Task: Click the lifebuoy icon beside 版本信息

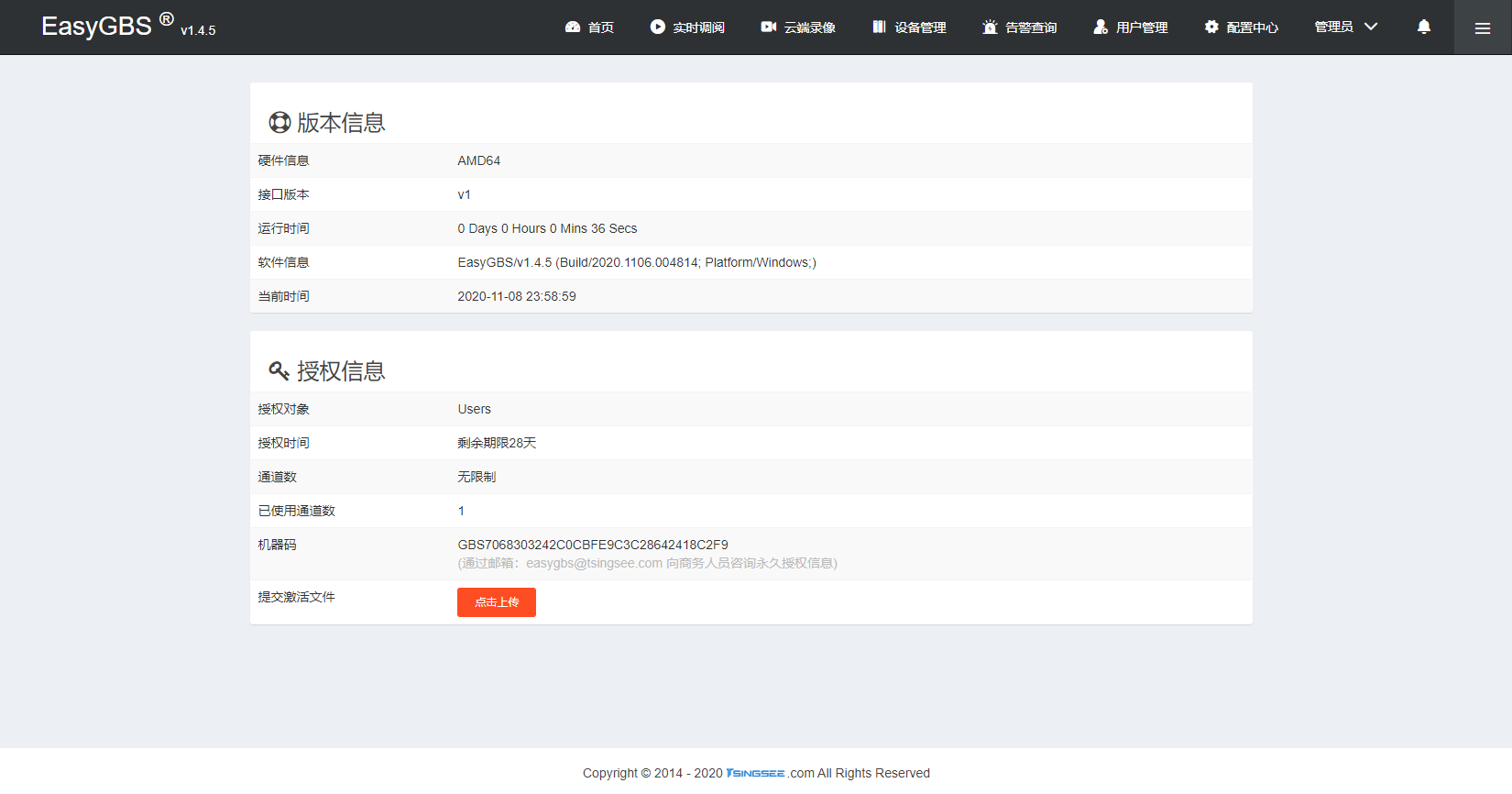Action: (279, 122)
